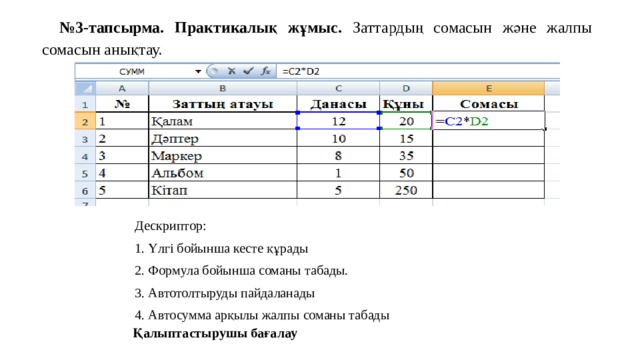The image size is (640, 360).
Task: Select the cell "Кітап"
Action: point(223,190)
